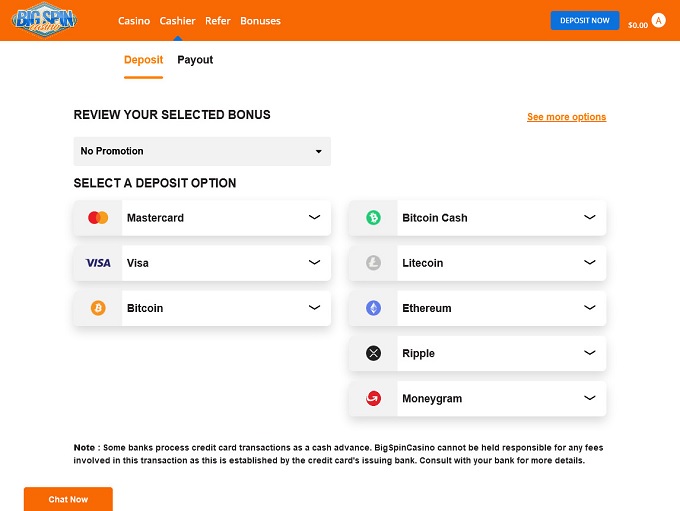The width and height of the screenshot is (680, 511).
Task: Click the gray Litecoin icon
Action: [373, 263]
